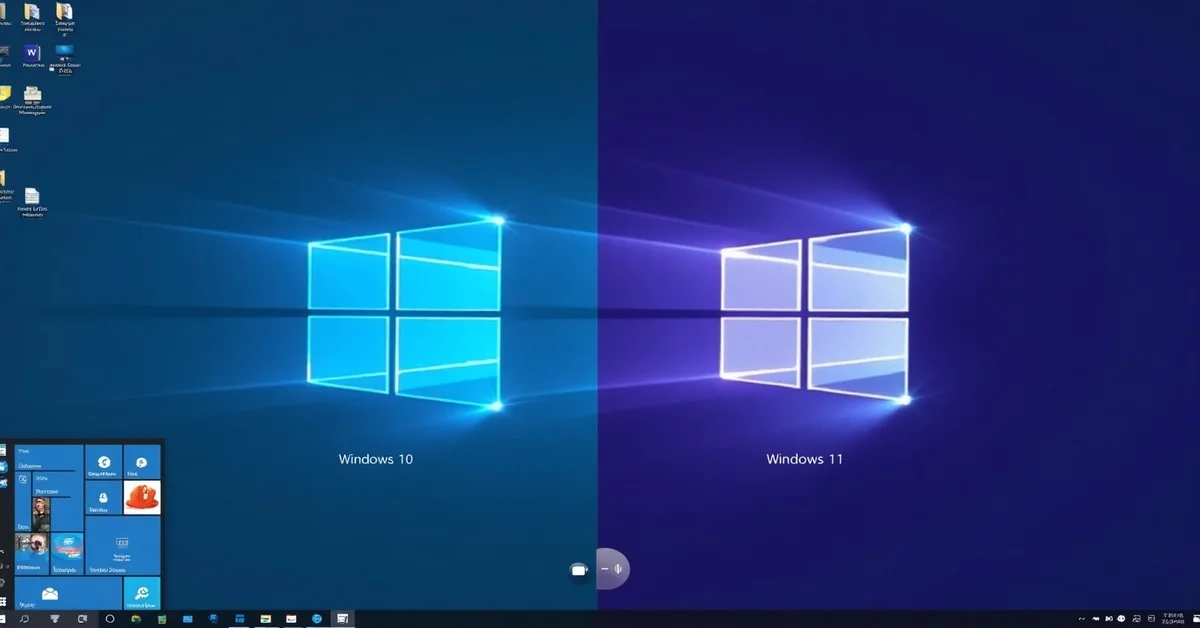The height and width of the screenshot is (628, 1200).
Task: Open the tile with a padlock-like icon
Action: point(104,497)
